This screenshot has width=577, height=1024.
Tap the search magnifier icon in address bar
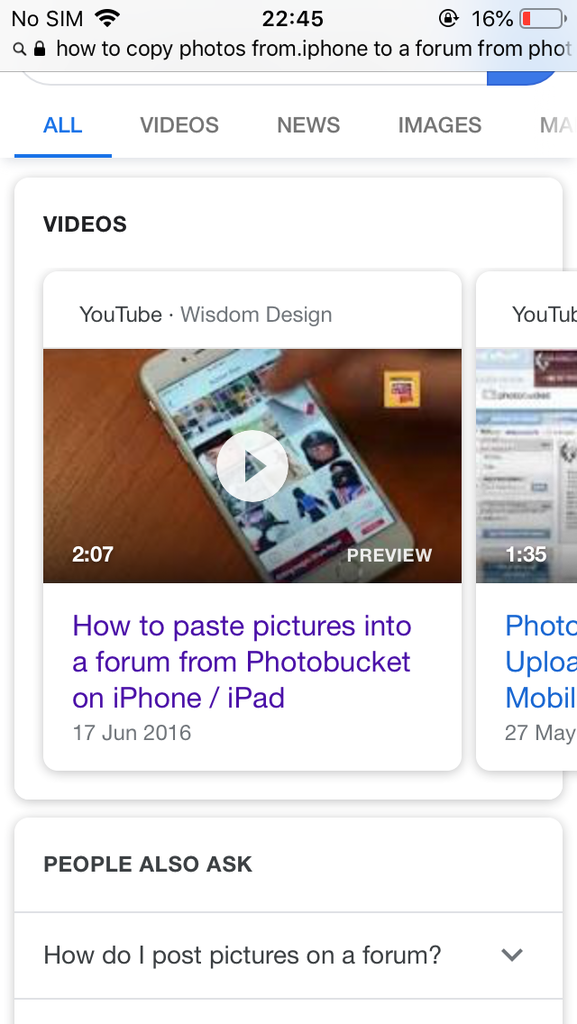(20, 49)
